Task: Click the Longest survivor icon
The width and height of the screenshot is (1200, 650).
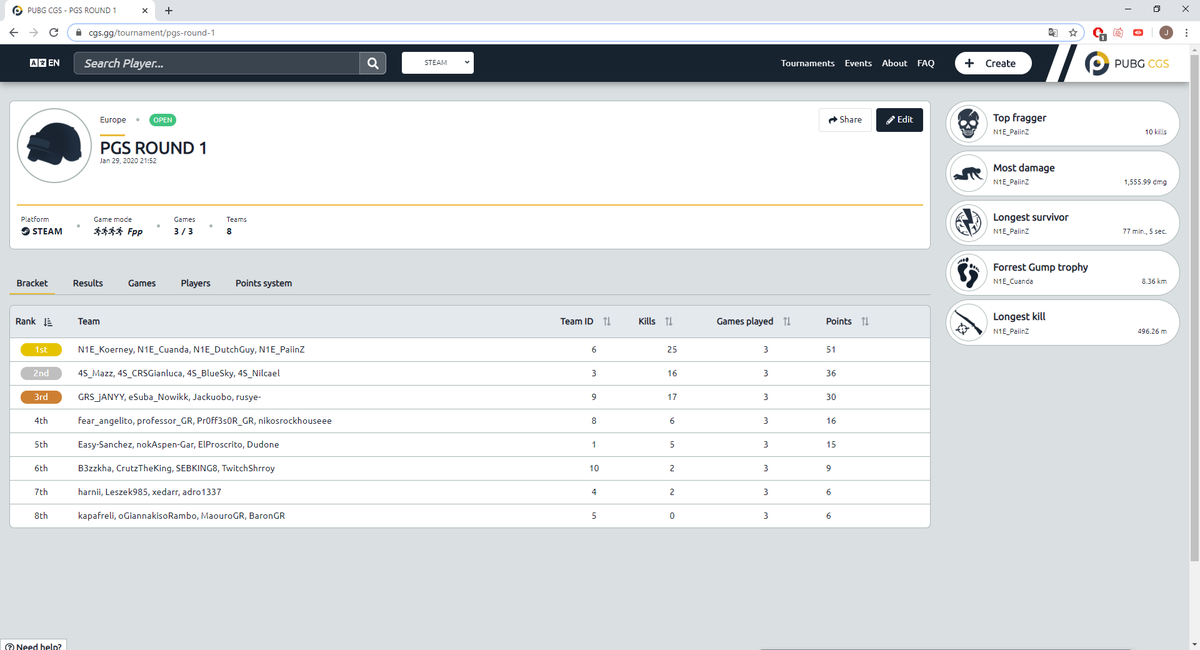Action: (x=968, y=223)
